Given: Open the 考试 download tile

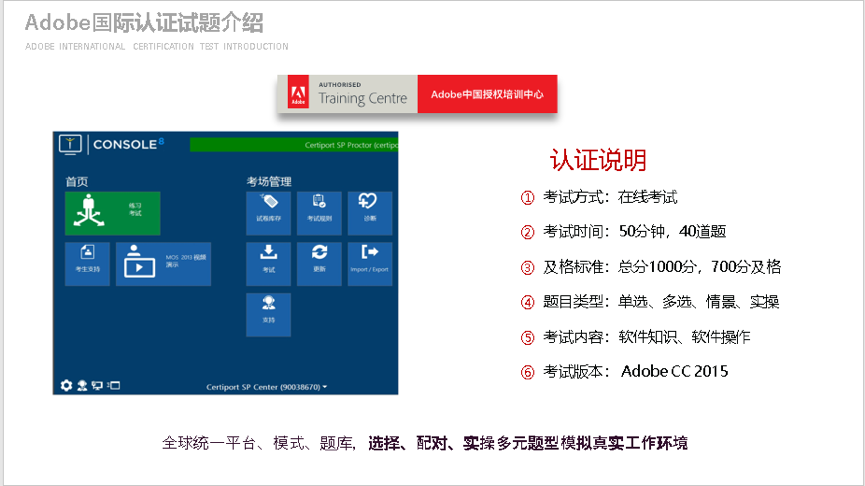Looking at the screenshot, I should [269, 264].
